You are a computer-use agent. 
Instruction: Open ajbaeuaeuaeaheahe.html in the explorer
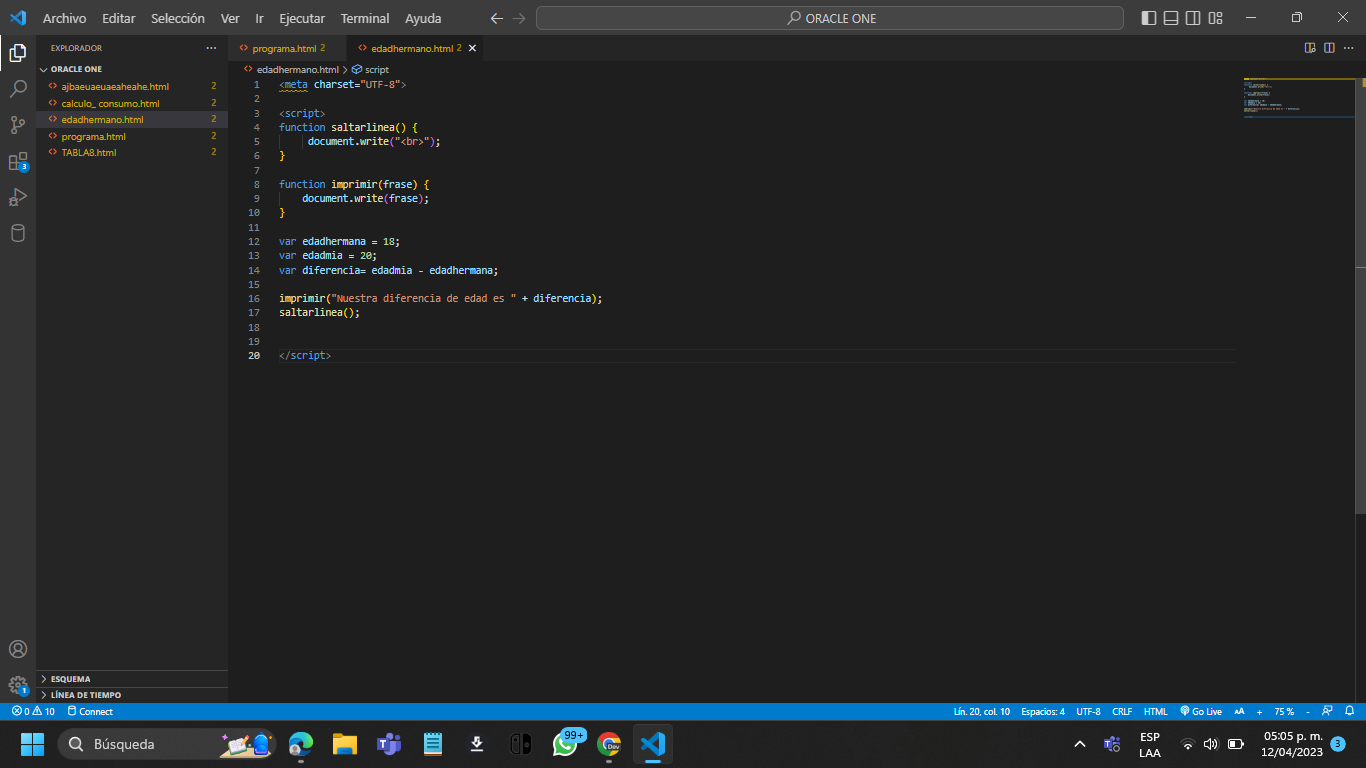coord(132,87)
